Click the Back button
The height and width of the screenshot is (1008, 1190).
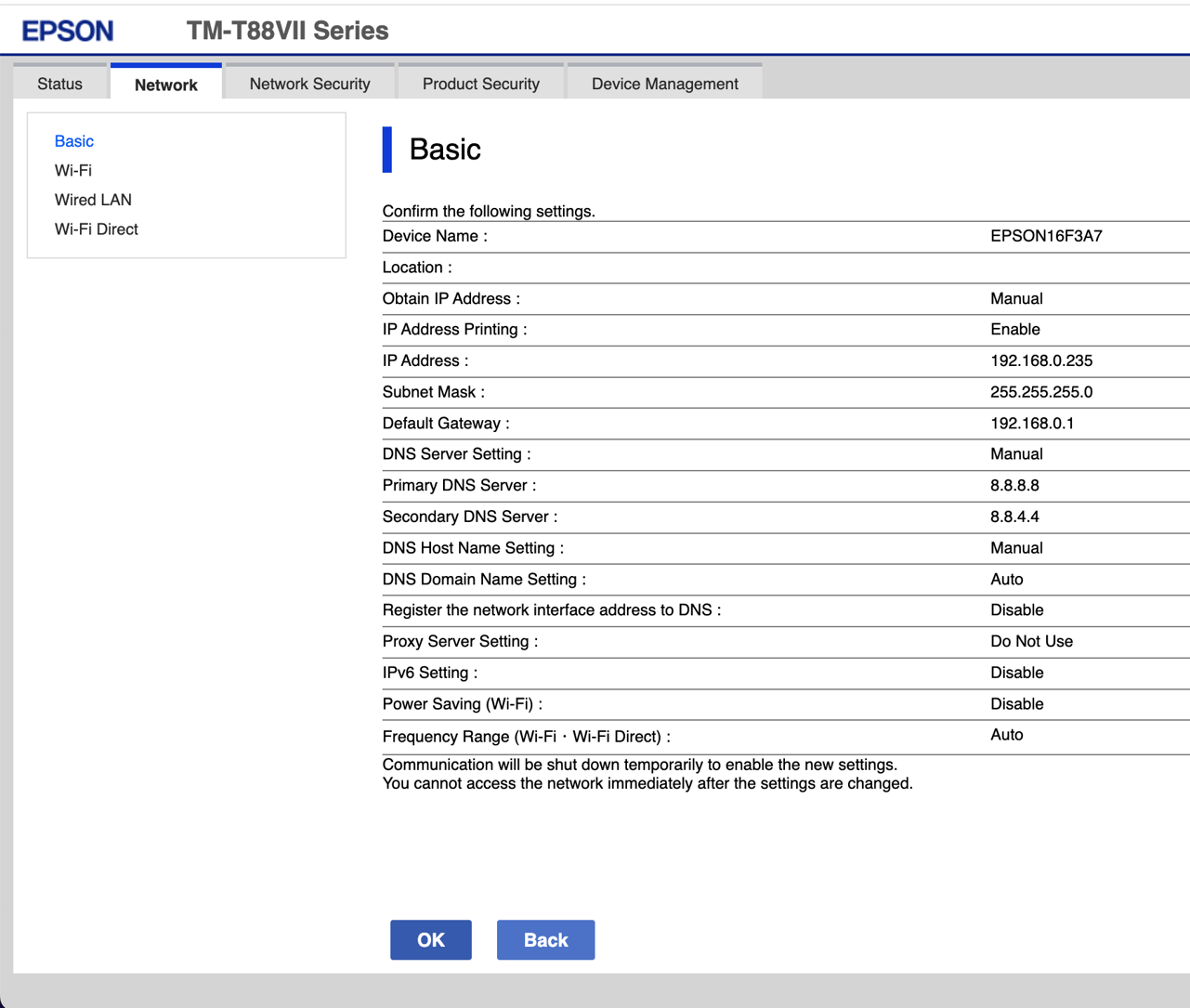545,939
